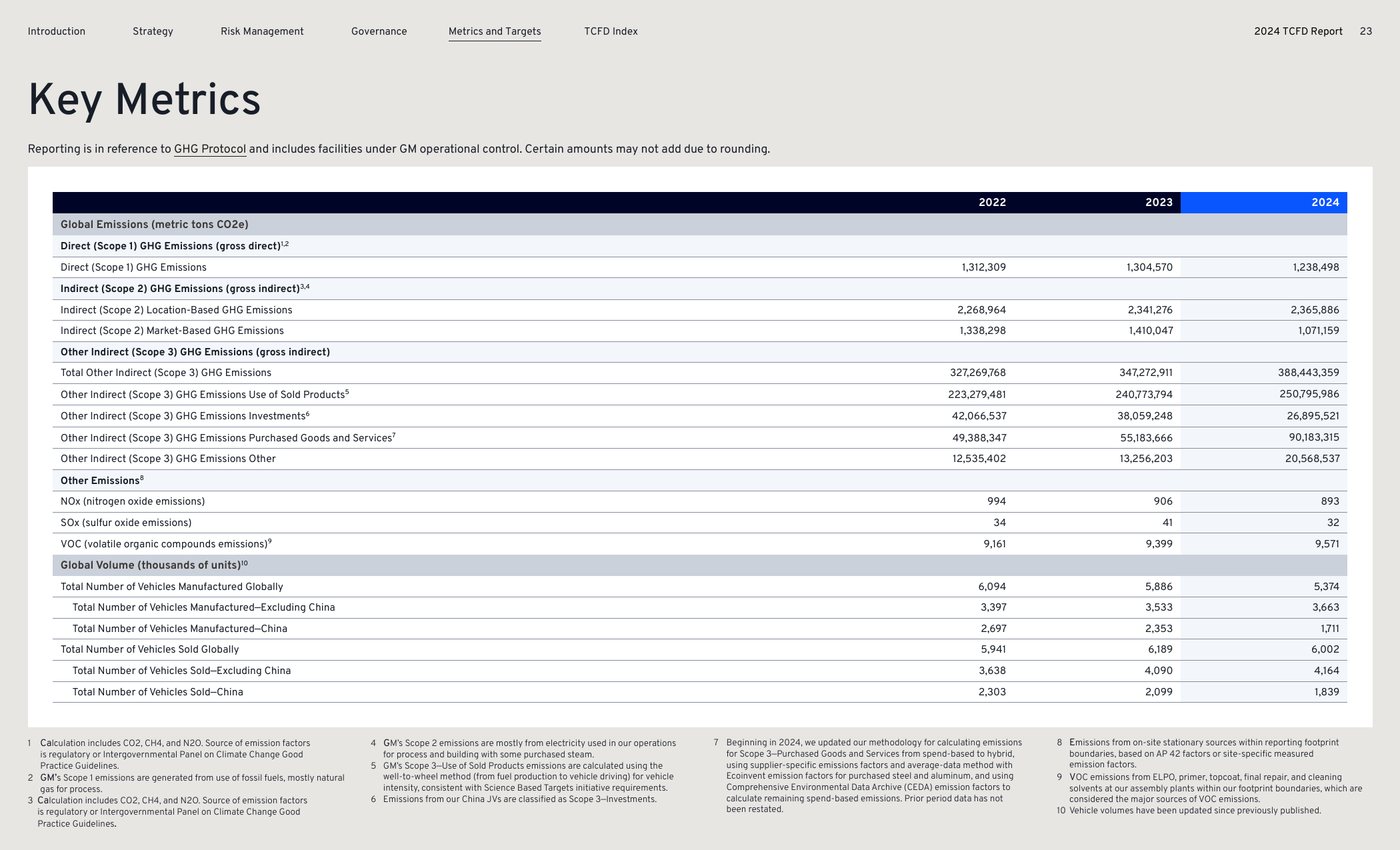Click Global Volume section heading
This screenshot has width=1400, height=850.
154,565
